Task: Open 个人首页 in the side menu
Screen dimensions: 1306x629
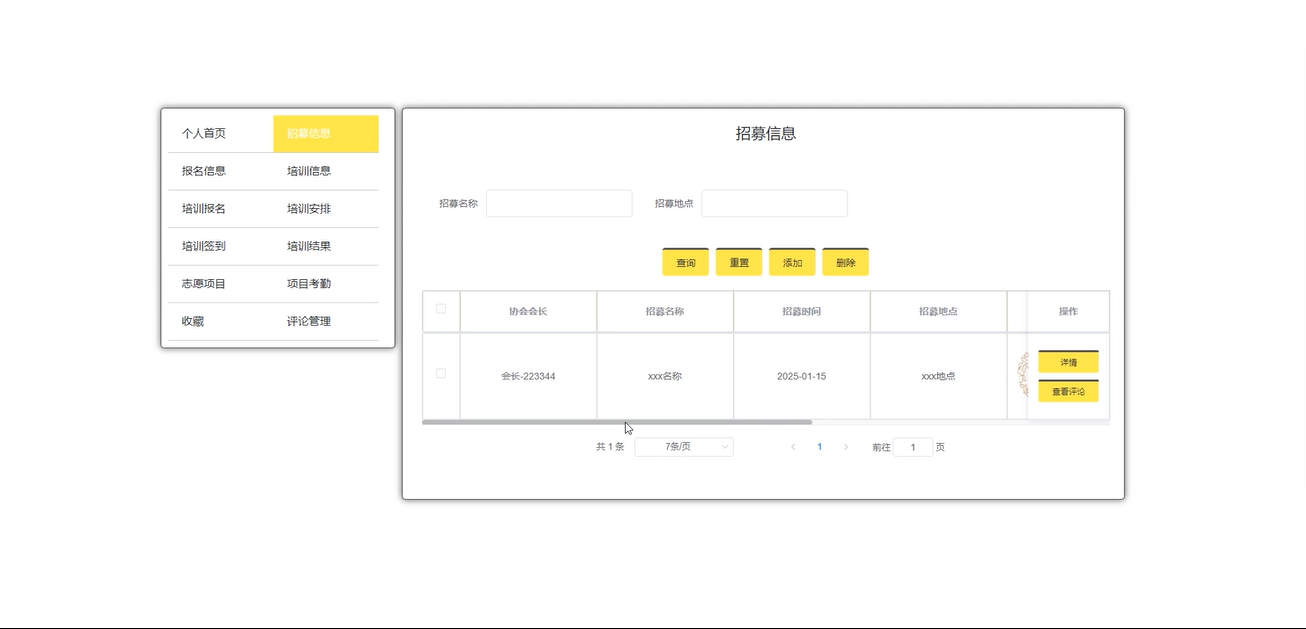Action: [204, 133]
